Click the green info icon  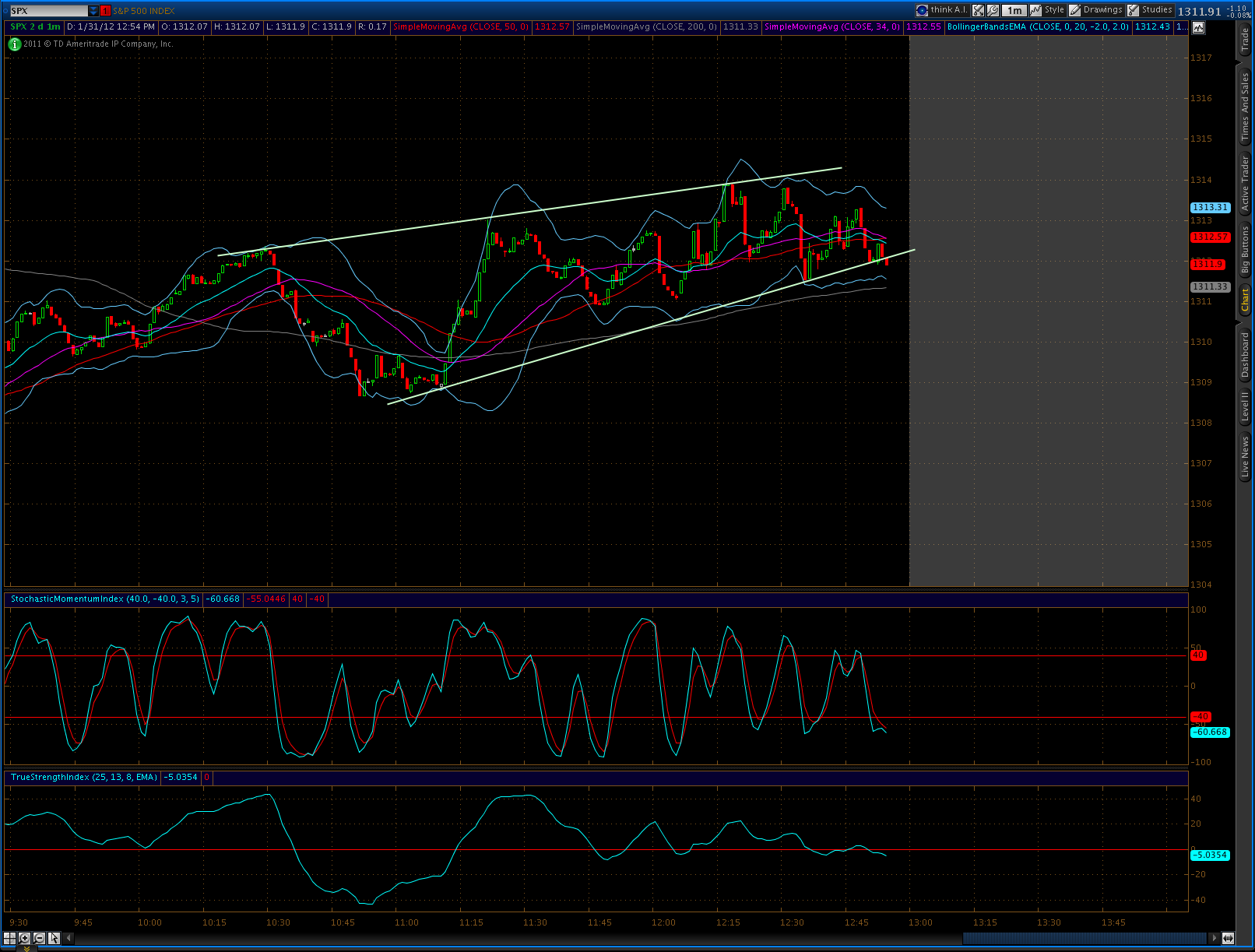[14, 44]
